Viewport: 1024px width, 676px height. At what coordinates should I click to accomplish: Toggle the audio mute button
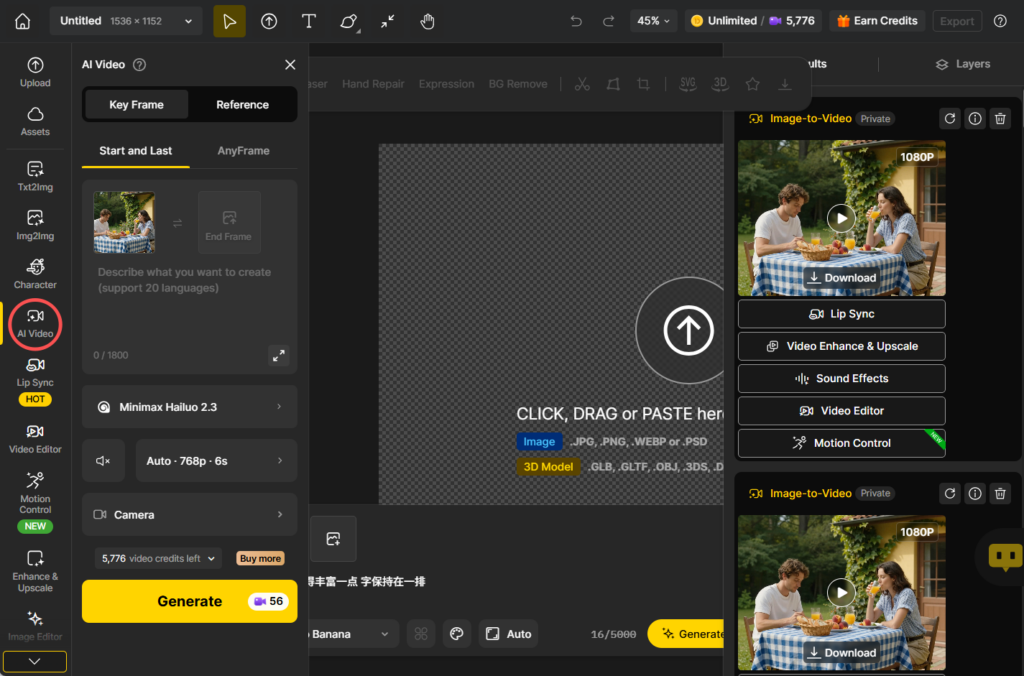tap(103, 461)
